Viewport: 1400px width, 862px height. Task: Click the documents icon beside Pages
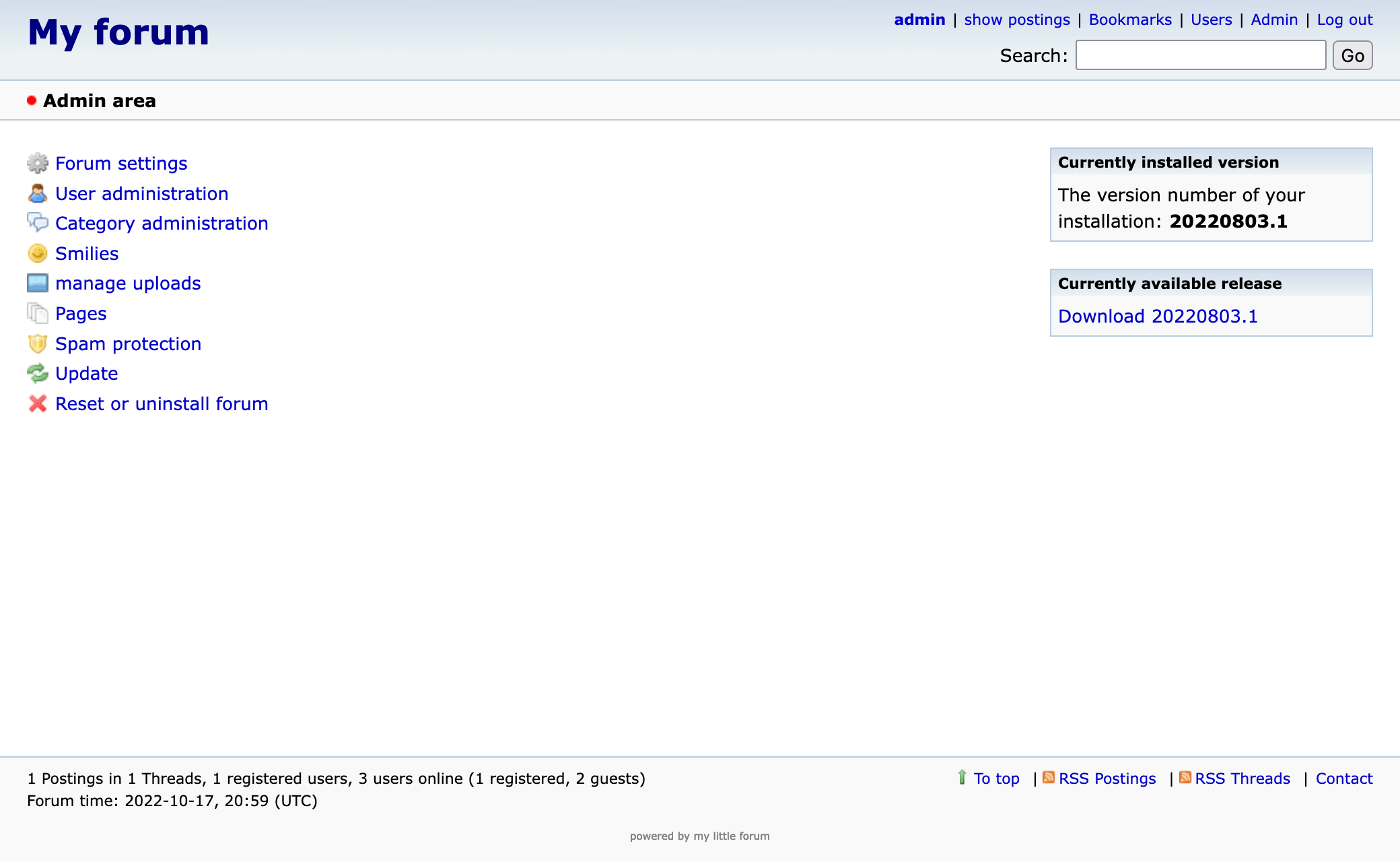point(38,313)
